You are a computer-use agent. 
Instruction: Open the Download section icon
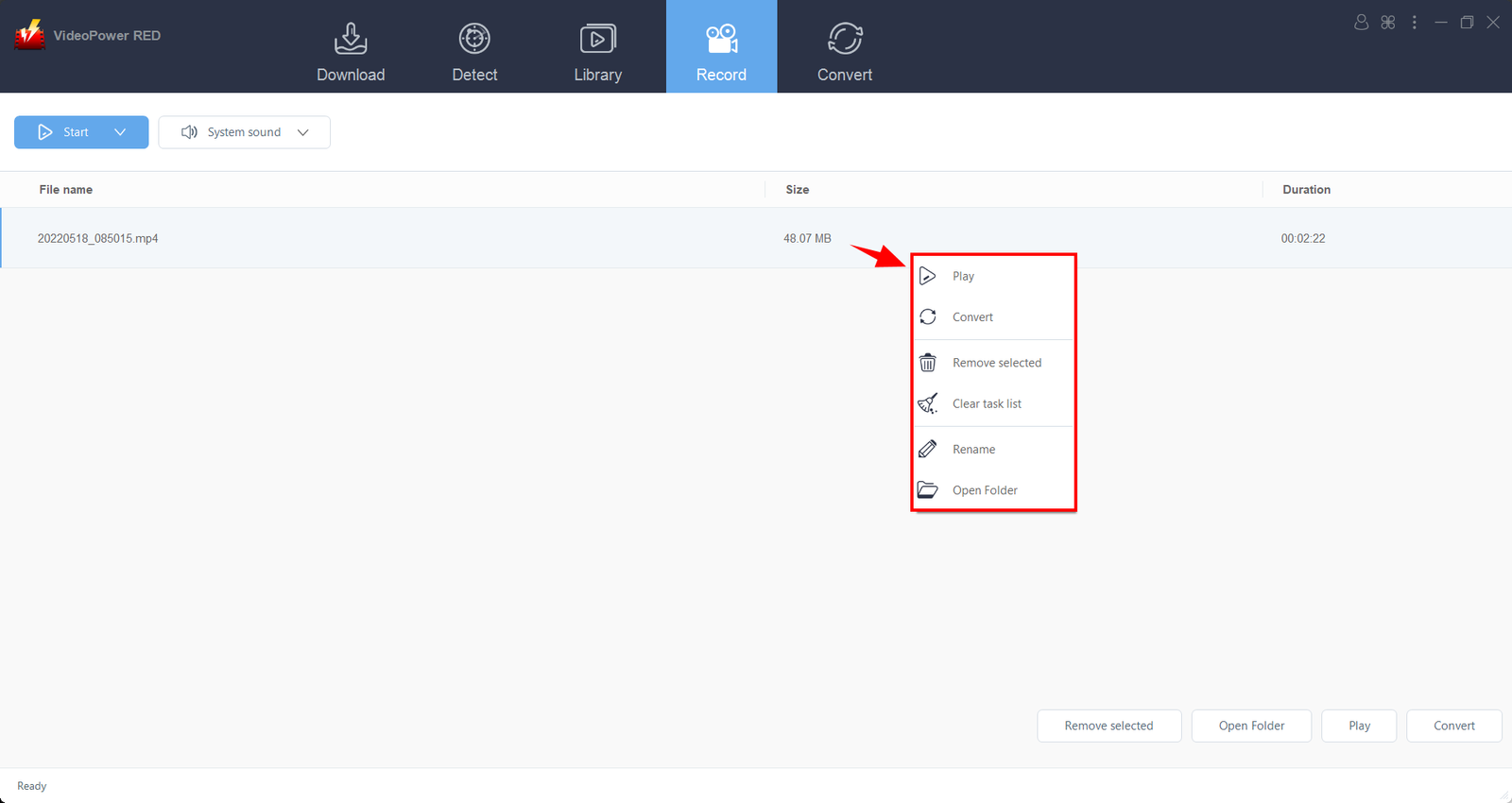[351, 39]
